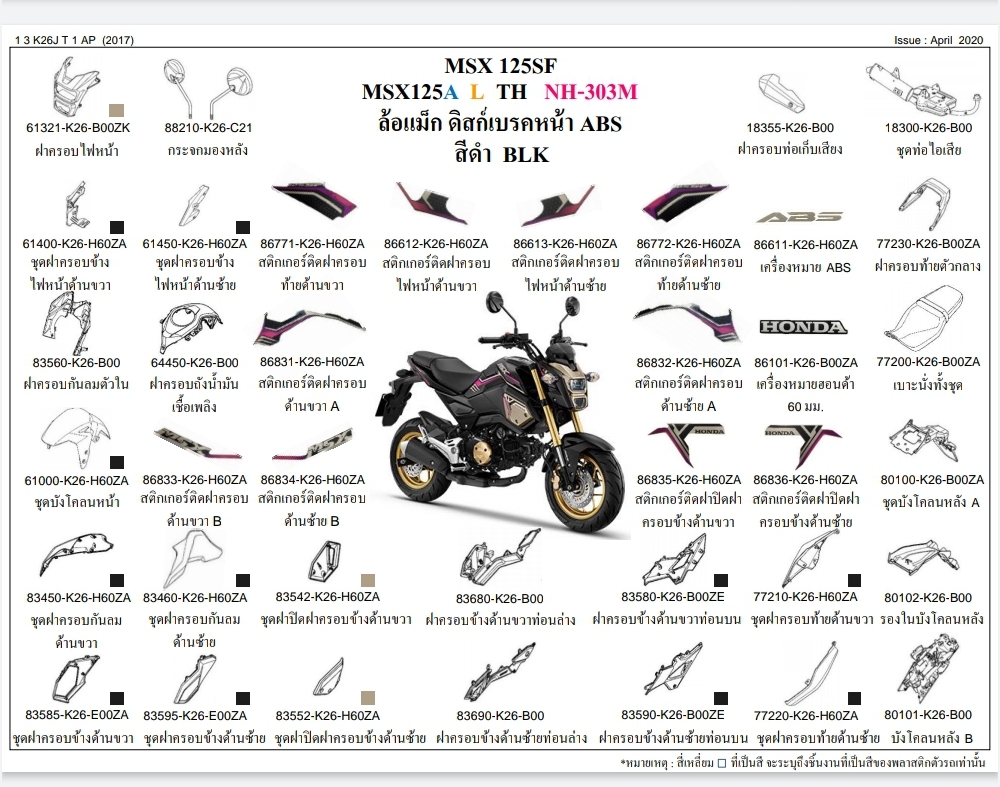Click the side cover image above 83585-K26-E00ZA
The width and height of the screenshot is (1000, 787).
coord(75,679)
